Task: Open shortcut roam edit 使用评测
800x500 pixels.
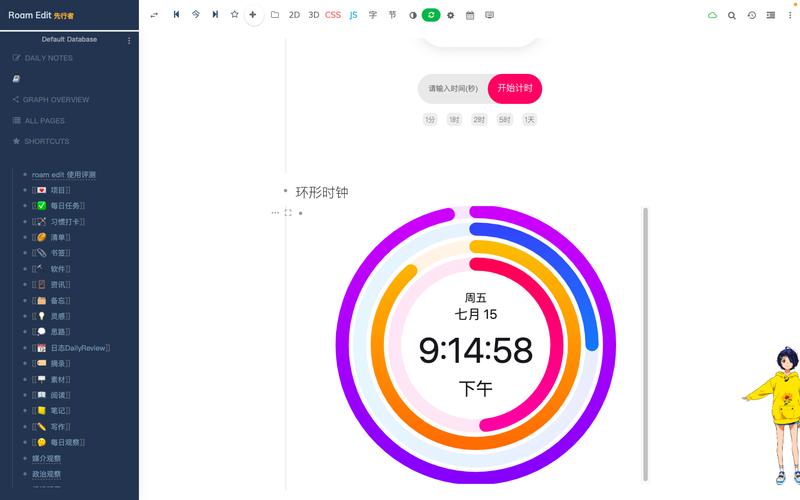Action: [x=64, y=174]
